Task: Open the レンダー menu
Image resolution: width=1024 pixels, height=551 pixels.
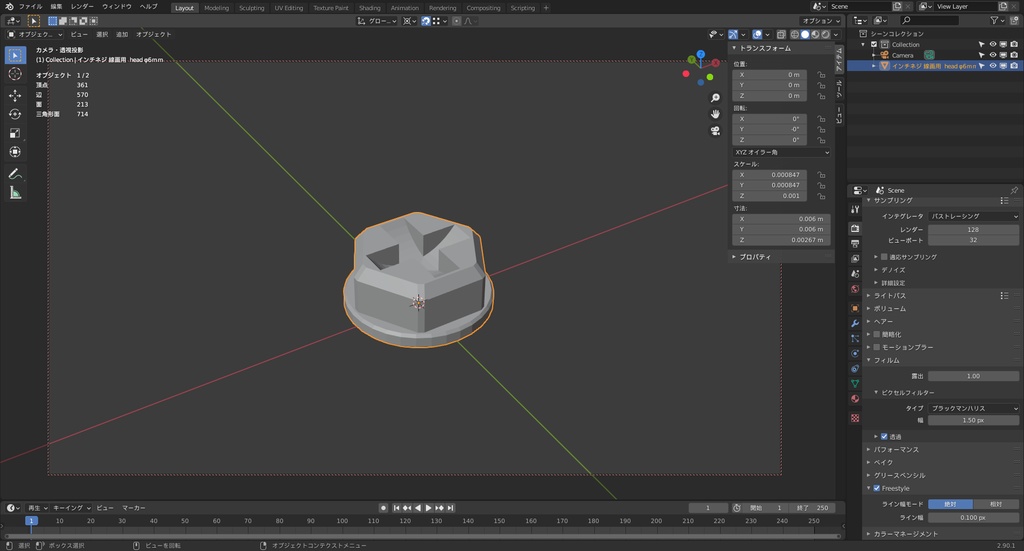Action: 82,7
